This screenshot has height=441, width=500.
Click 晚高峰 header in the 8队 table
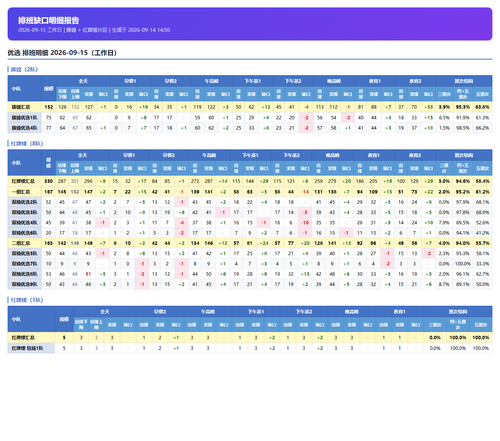click(x=332, y=155)
